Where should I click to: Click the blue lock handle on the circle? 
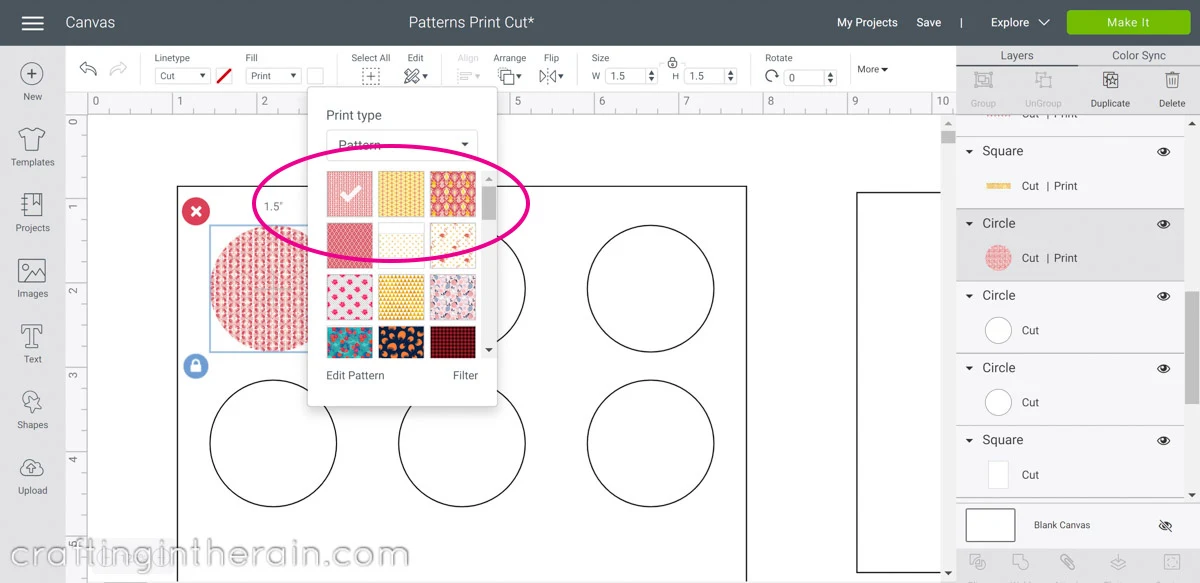(196, 366)
